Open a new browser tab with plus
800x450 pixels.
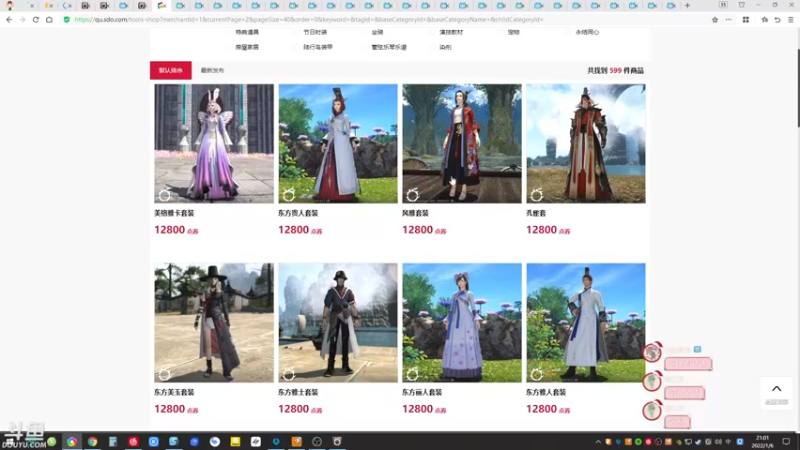(x=687, y=5)
